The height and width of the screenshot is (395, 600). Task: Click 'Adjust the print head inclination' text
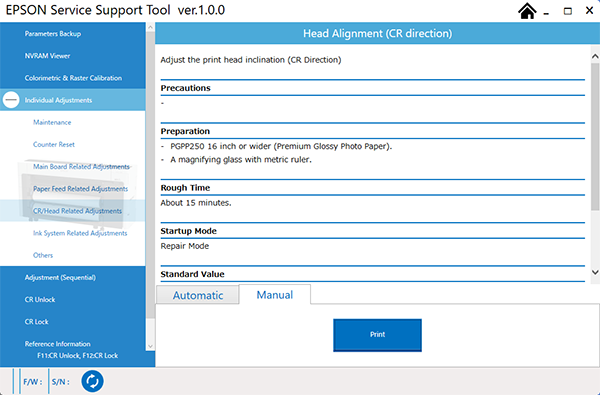pos(251,60)
